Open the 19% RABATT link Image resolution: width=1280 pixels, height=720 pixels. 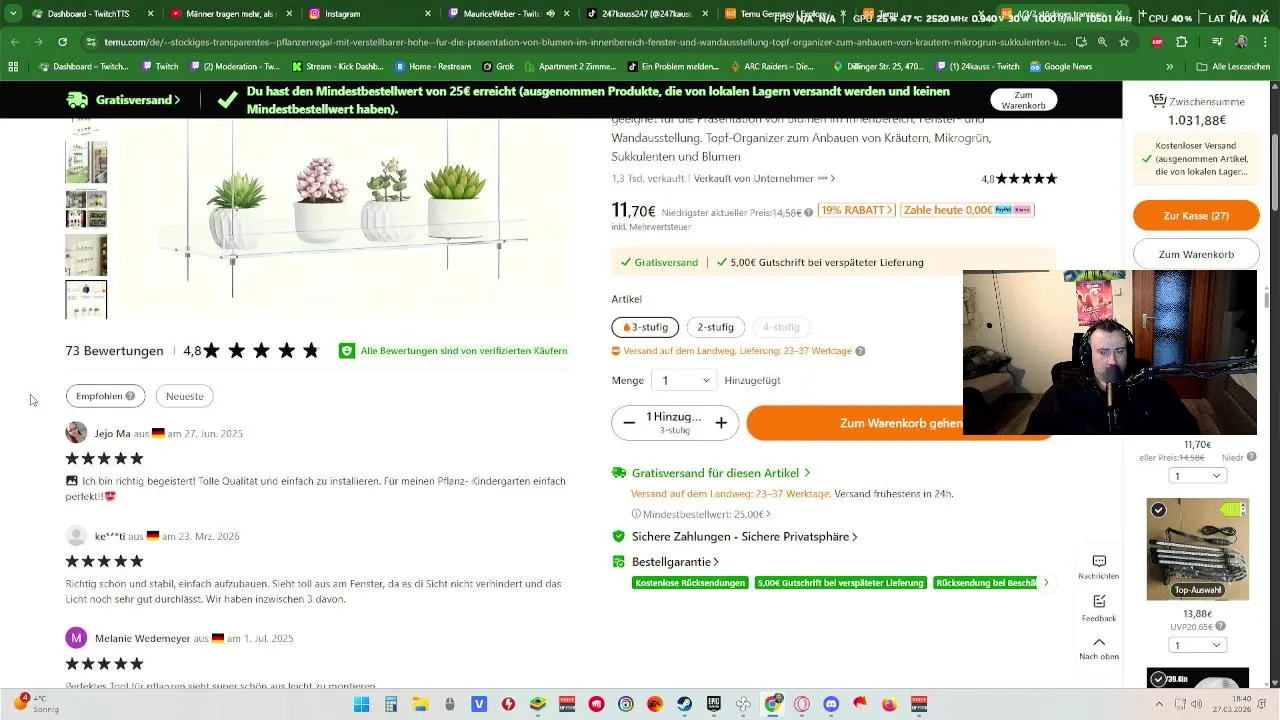(857, 210)
